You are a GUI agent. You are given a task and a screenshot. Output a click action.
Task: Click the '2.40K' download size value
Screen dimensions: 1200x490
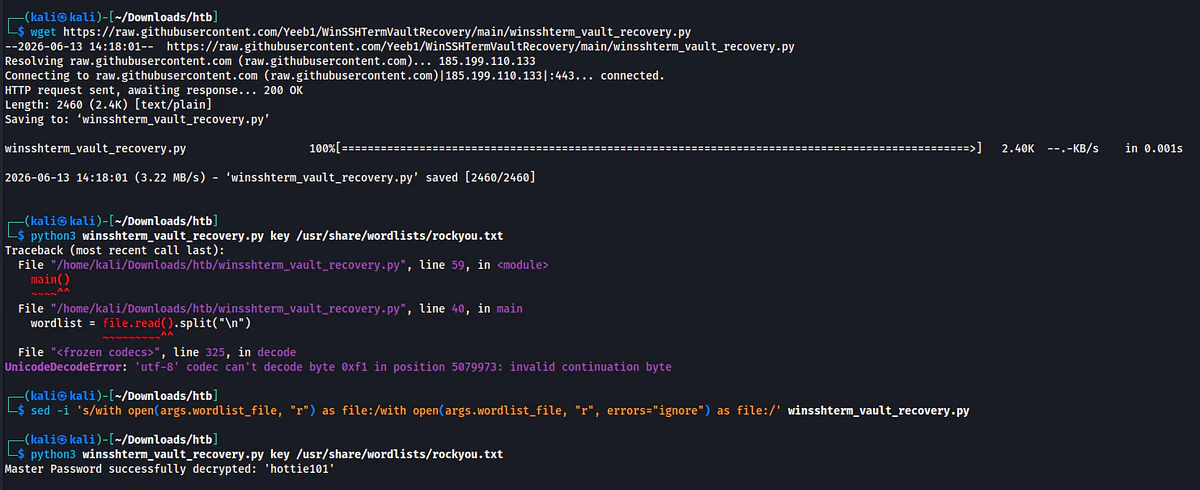point(1018,148)
